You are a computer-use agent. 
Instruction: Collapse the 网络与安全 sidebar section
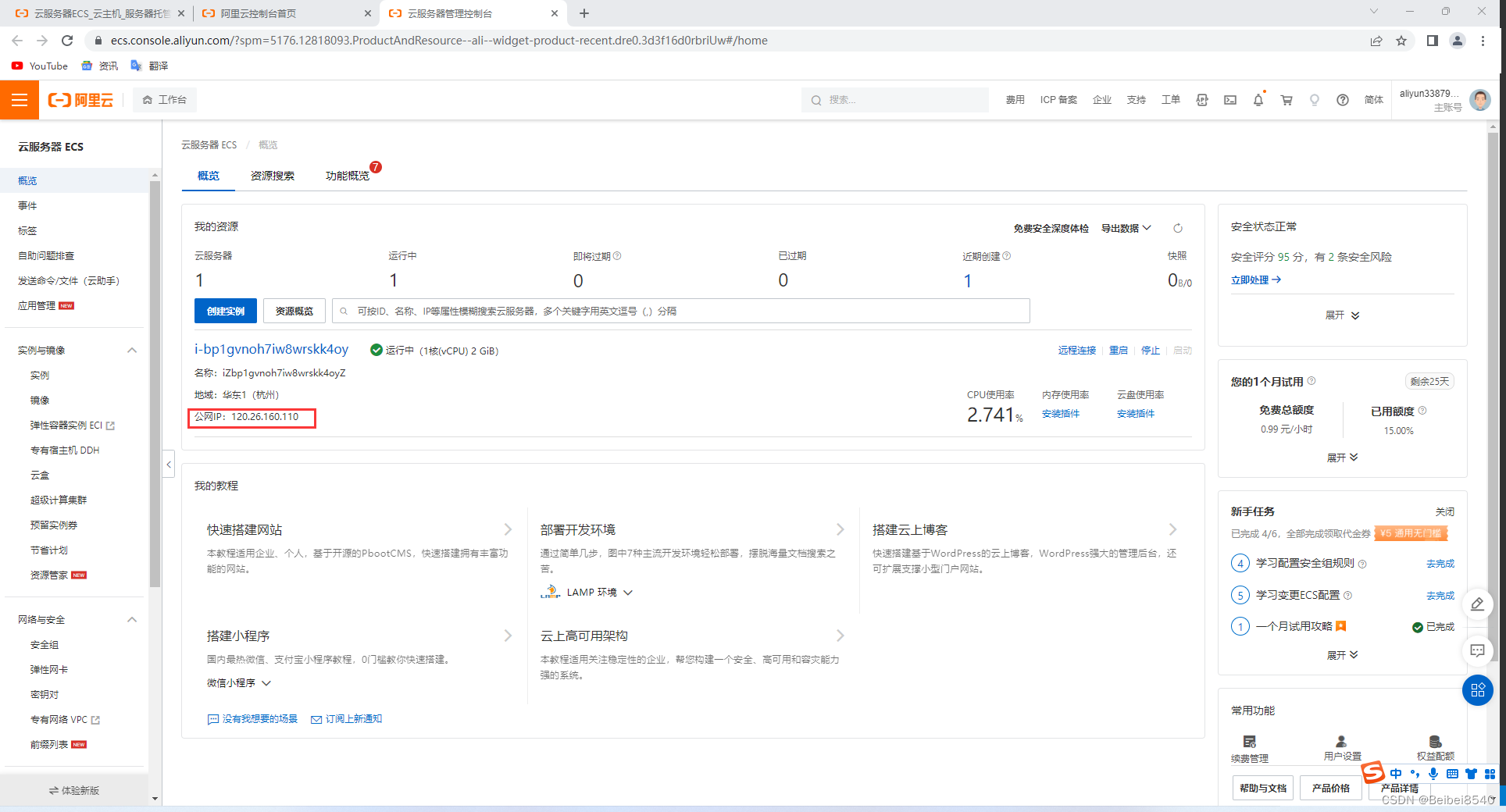pyautogui.click(x=132, y=620)
